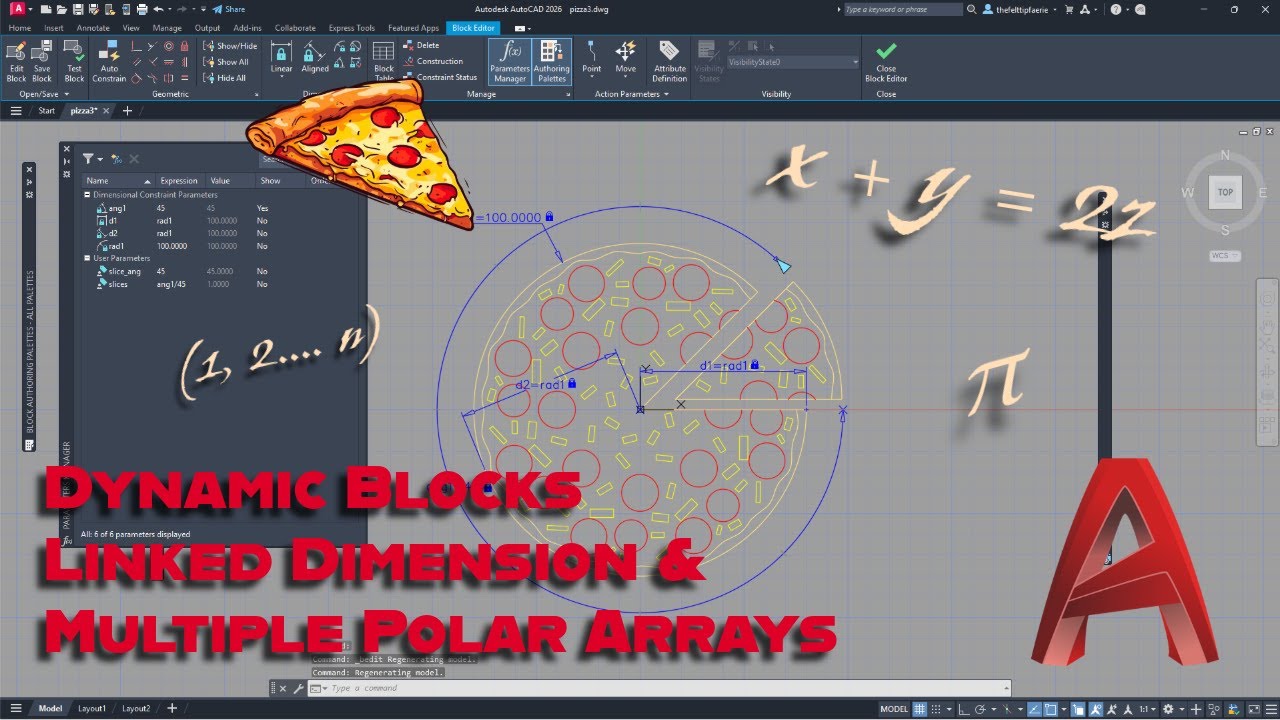This screenshot has width=1280, height=720.
Task: Click the Test Block icon
Action: coord(74,62)
